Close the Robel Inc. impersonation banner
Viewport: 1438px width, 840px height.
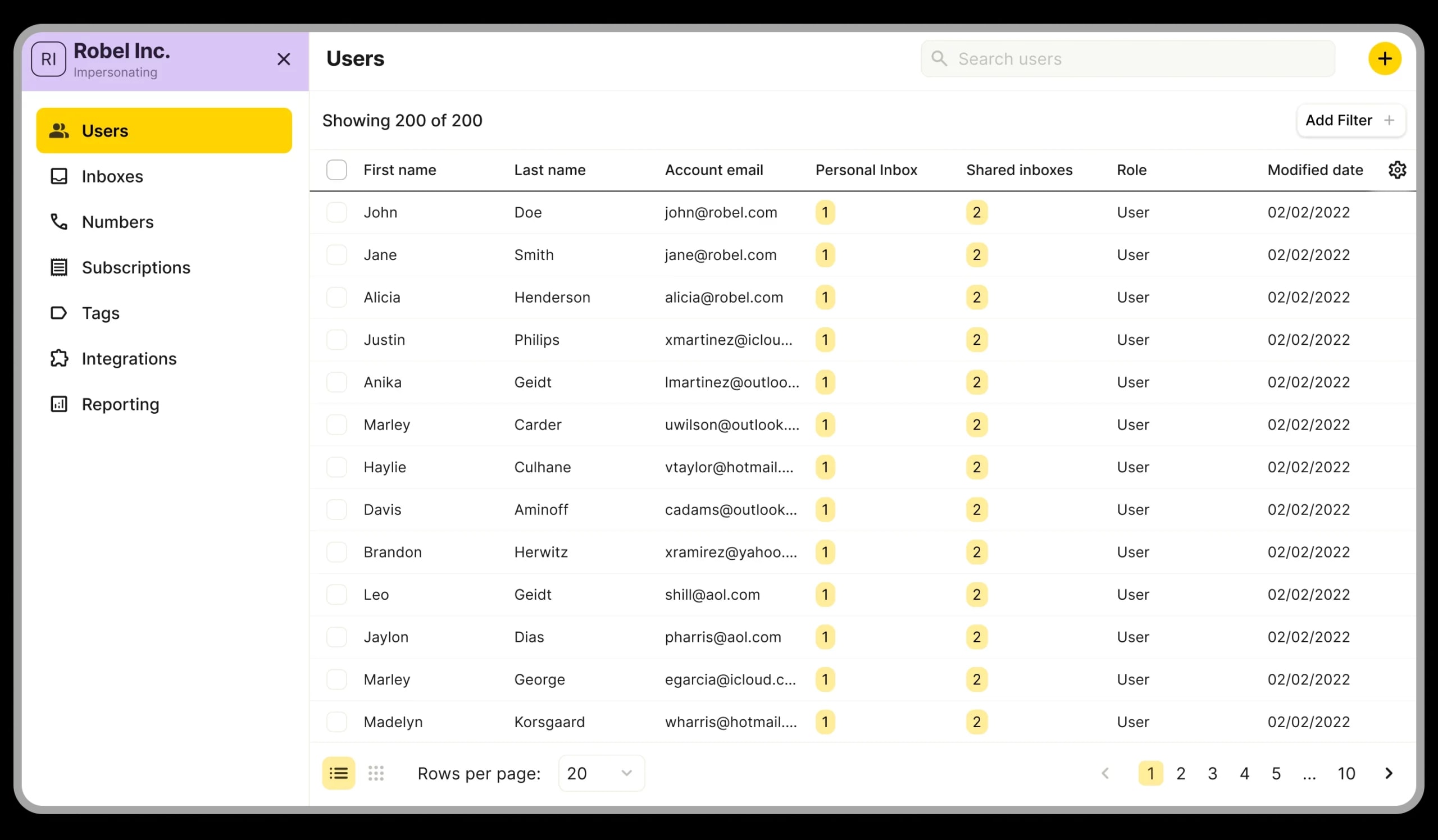click(284, 60)
